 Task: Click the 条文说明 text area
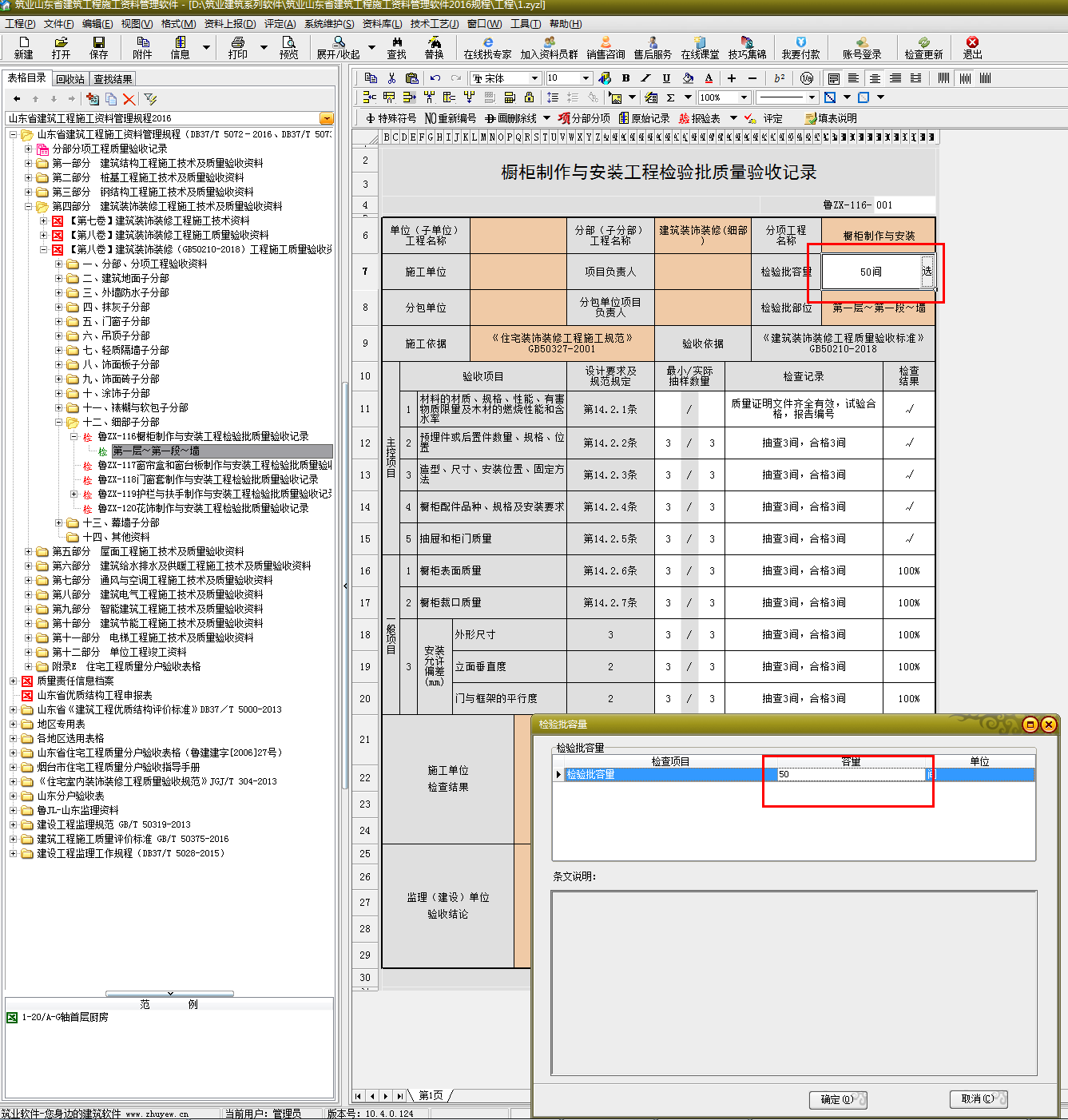coord(794,983)
